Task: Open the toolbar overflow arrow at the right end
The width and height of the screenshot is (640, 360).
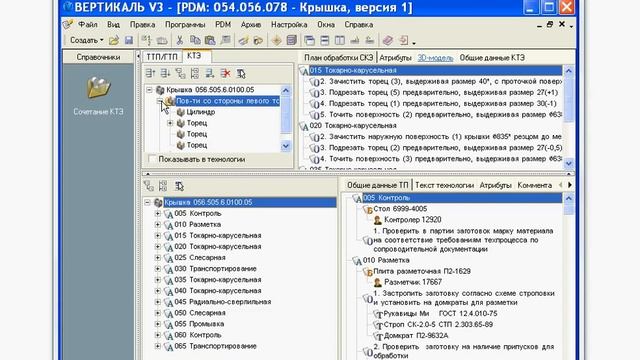Action: coord(414,42)
